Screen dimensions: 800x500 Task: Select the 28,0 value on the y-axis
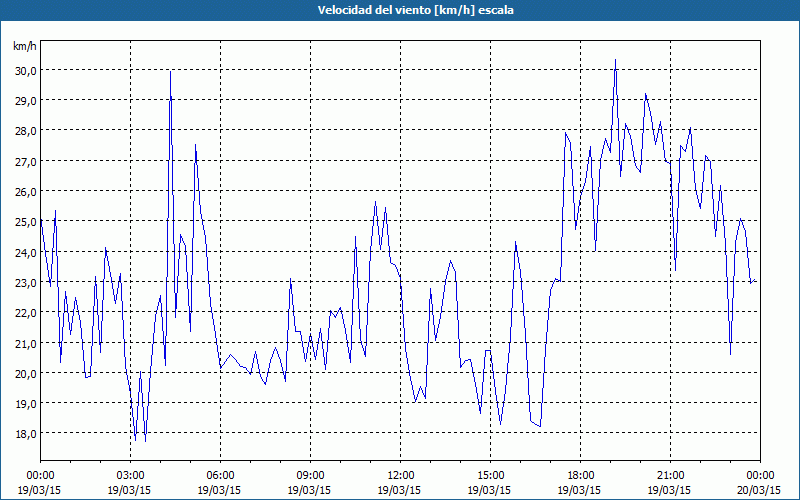point(25,131)
